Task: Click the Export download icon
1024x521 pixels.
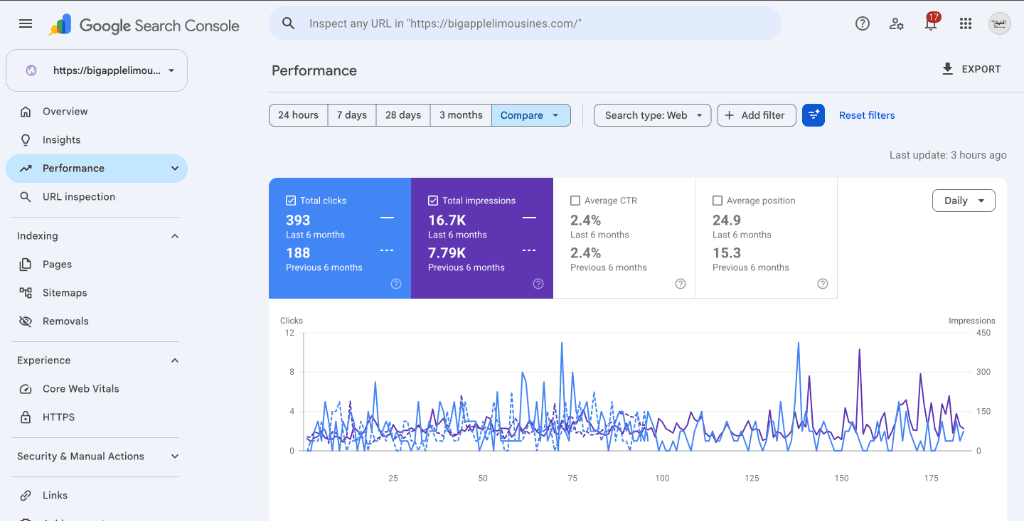Action: pyautogui.click(x=948, y=69)
